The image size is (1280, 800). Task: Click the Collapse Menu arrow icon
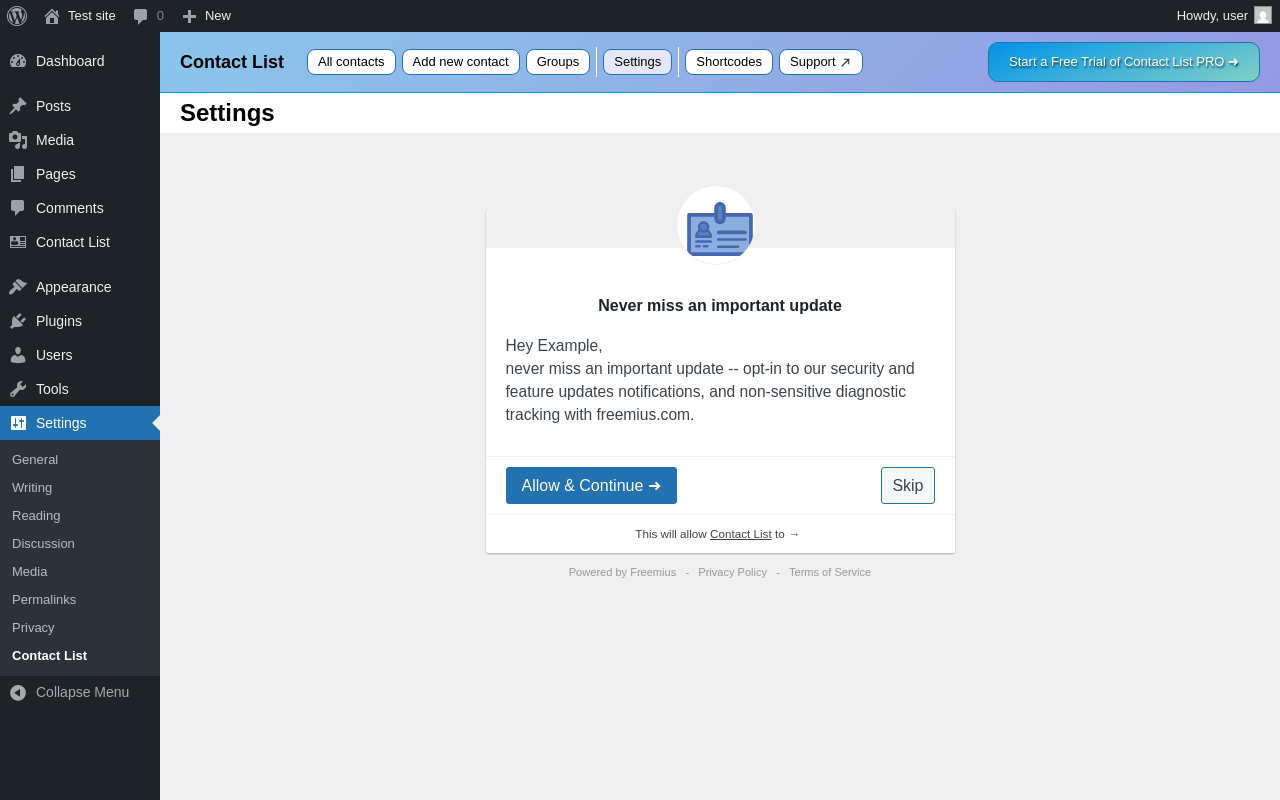(18, 692)
